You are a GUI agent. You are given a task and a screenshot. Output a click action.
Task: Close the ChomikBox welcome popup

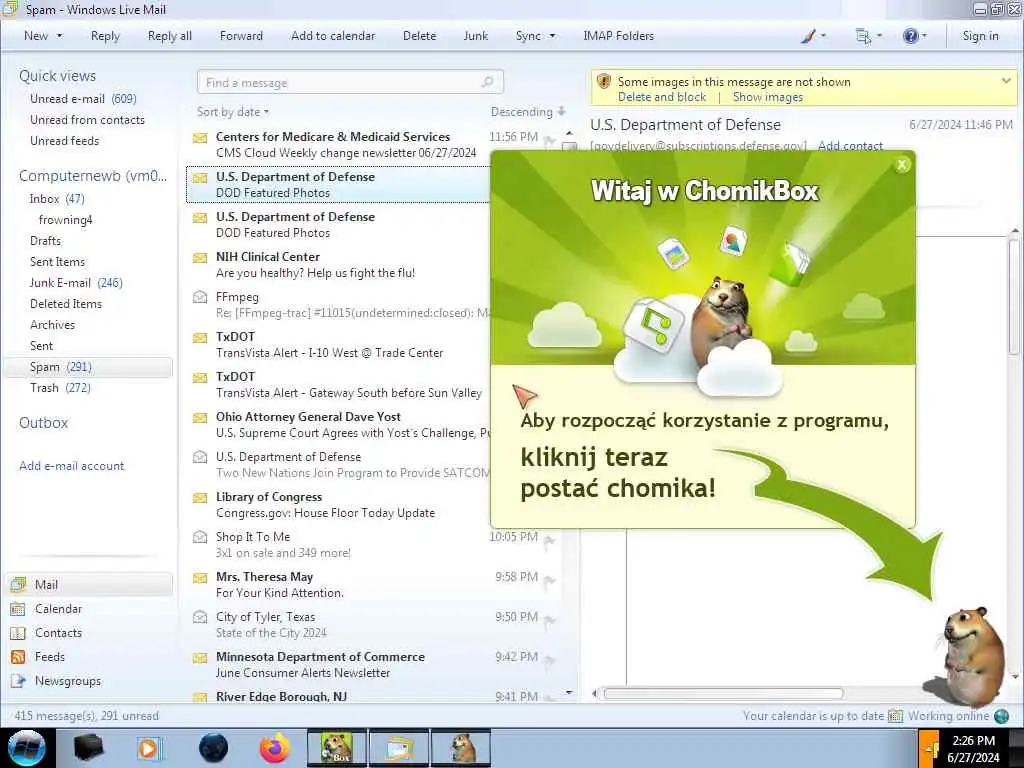[x=902, y=165]
